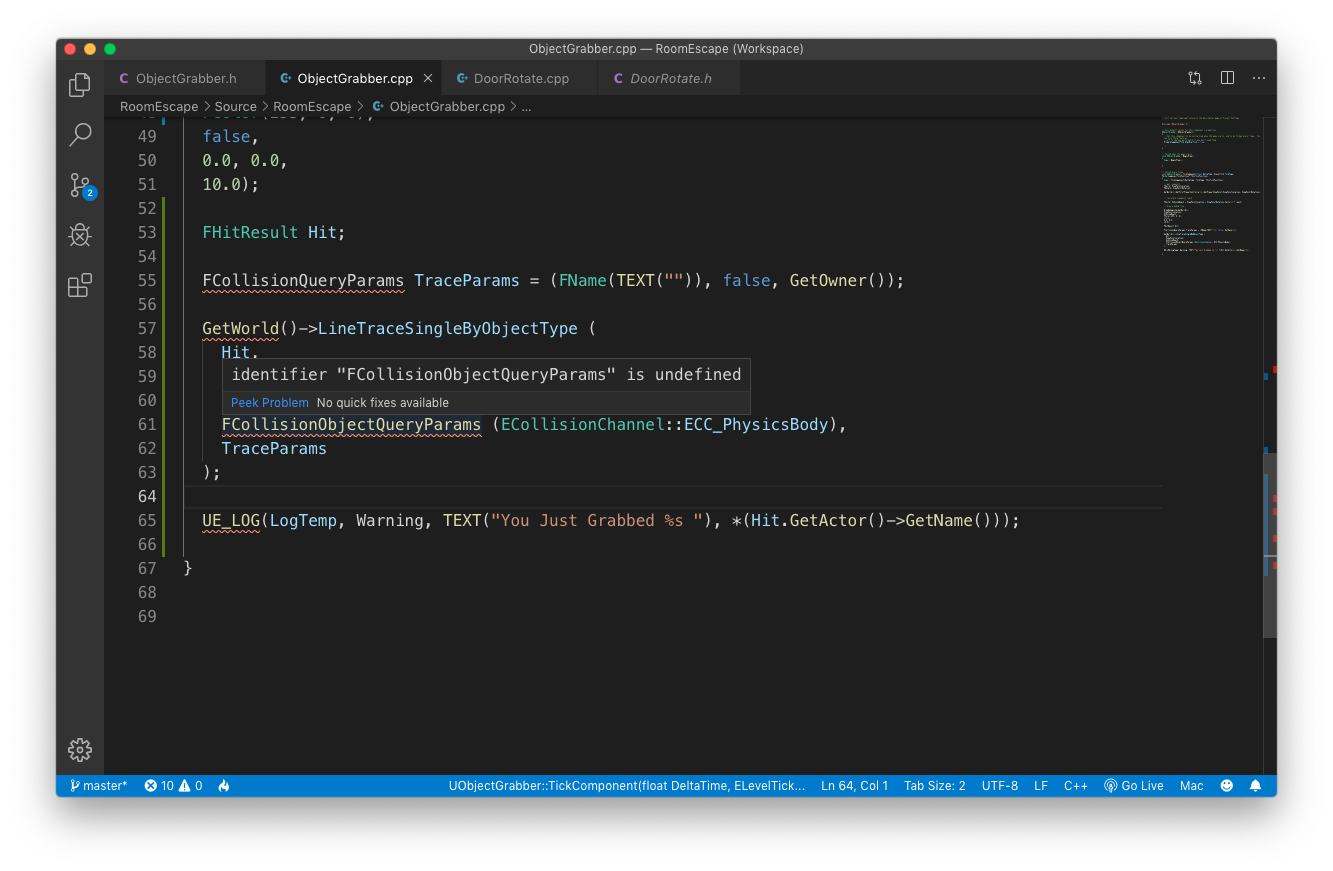Open the Search view

[x=79, y=135]
